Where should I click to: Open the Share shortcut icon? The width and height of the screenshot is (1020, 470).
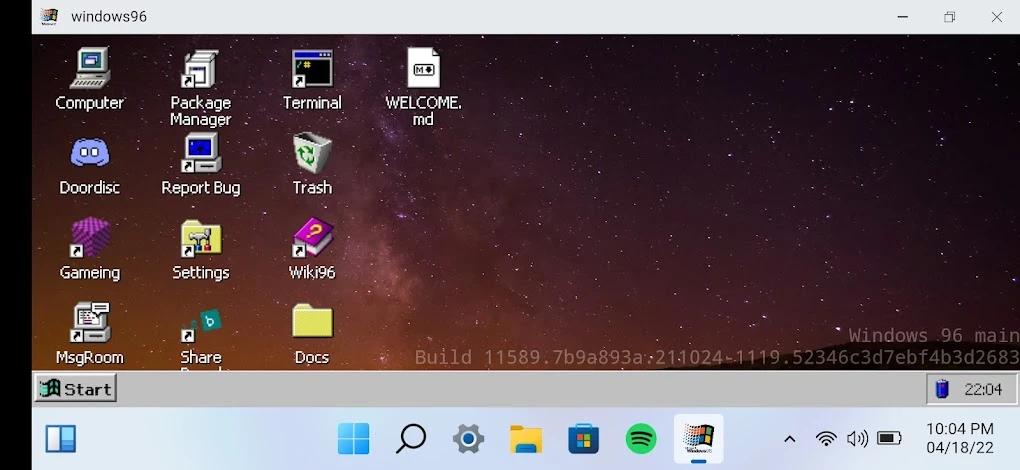click(200, 326)
